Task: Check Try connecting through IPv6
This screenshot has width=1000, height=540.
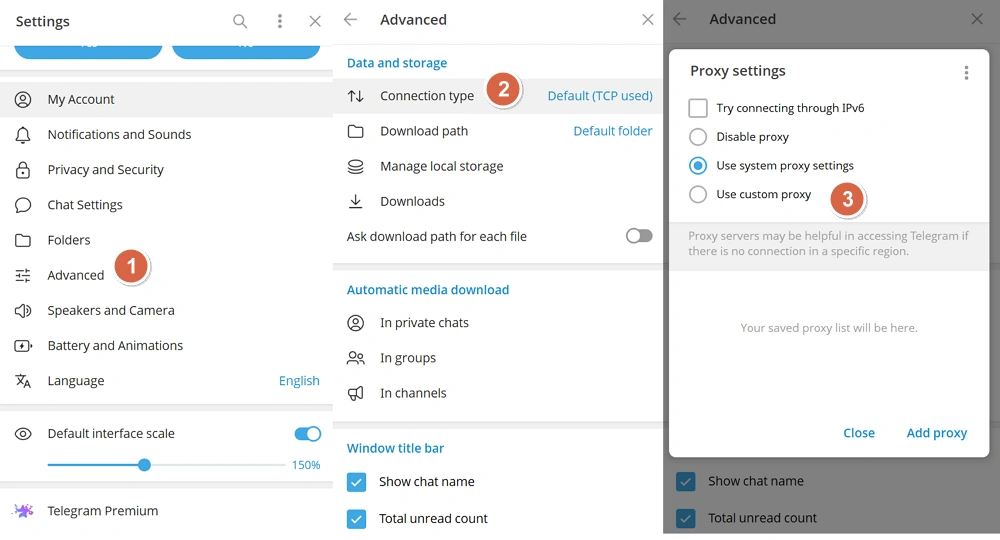Action: point(698,108)
